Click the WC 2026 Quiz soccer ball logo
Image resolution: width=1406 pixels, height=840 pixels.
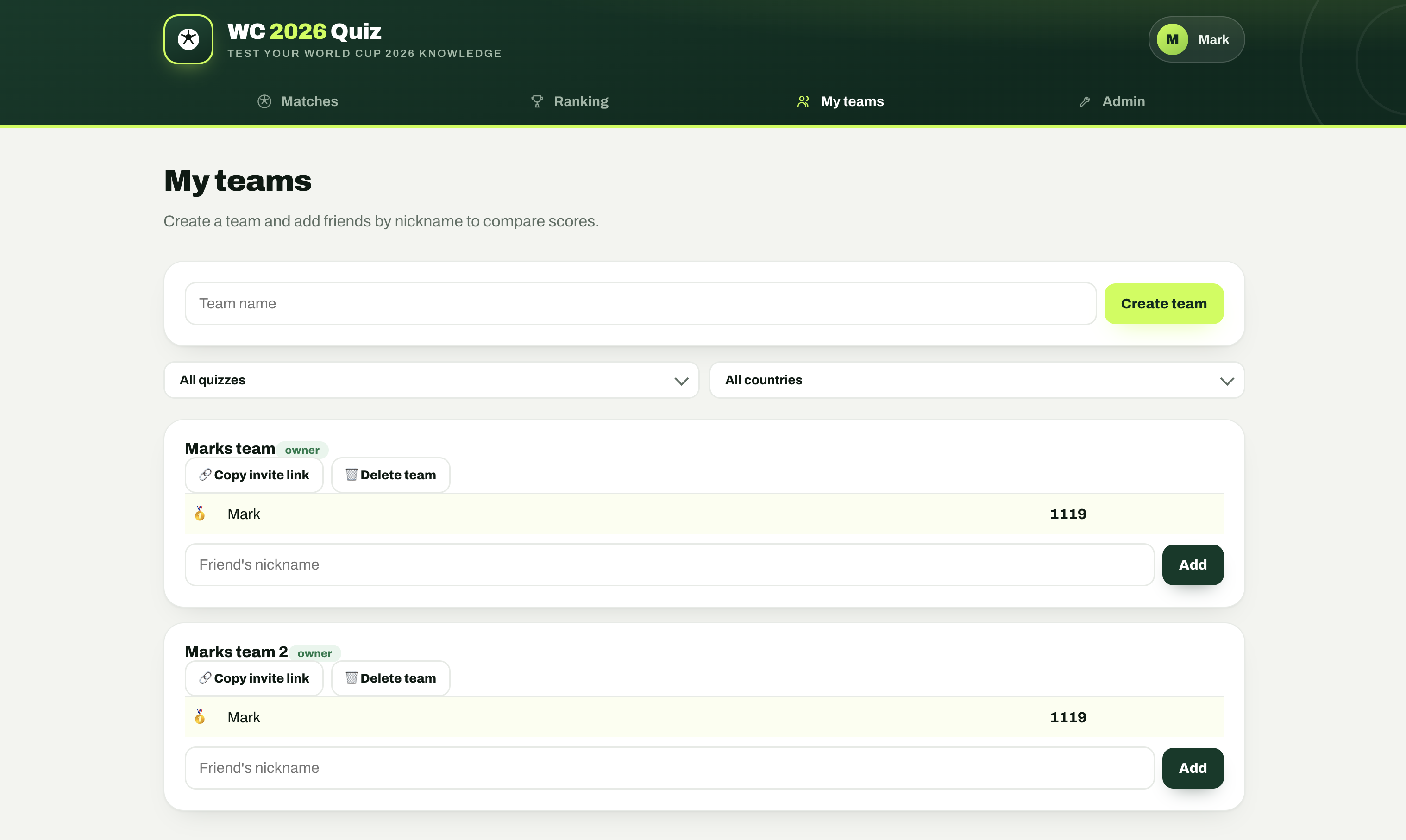tap(188, 39)
